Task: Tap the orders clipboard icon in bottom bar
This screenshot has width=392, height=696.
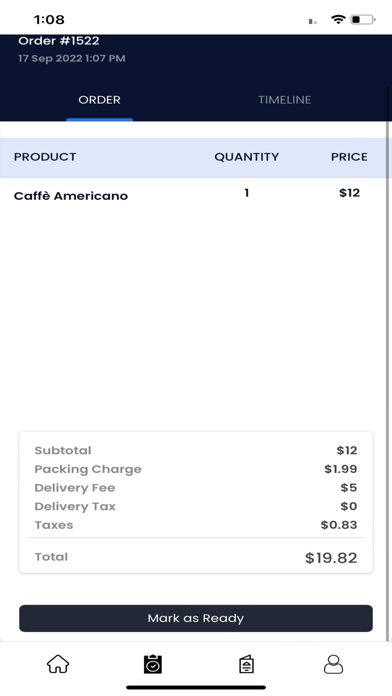Action: tap(153, 664)
